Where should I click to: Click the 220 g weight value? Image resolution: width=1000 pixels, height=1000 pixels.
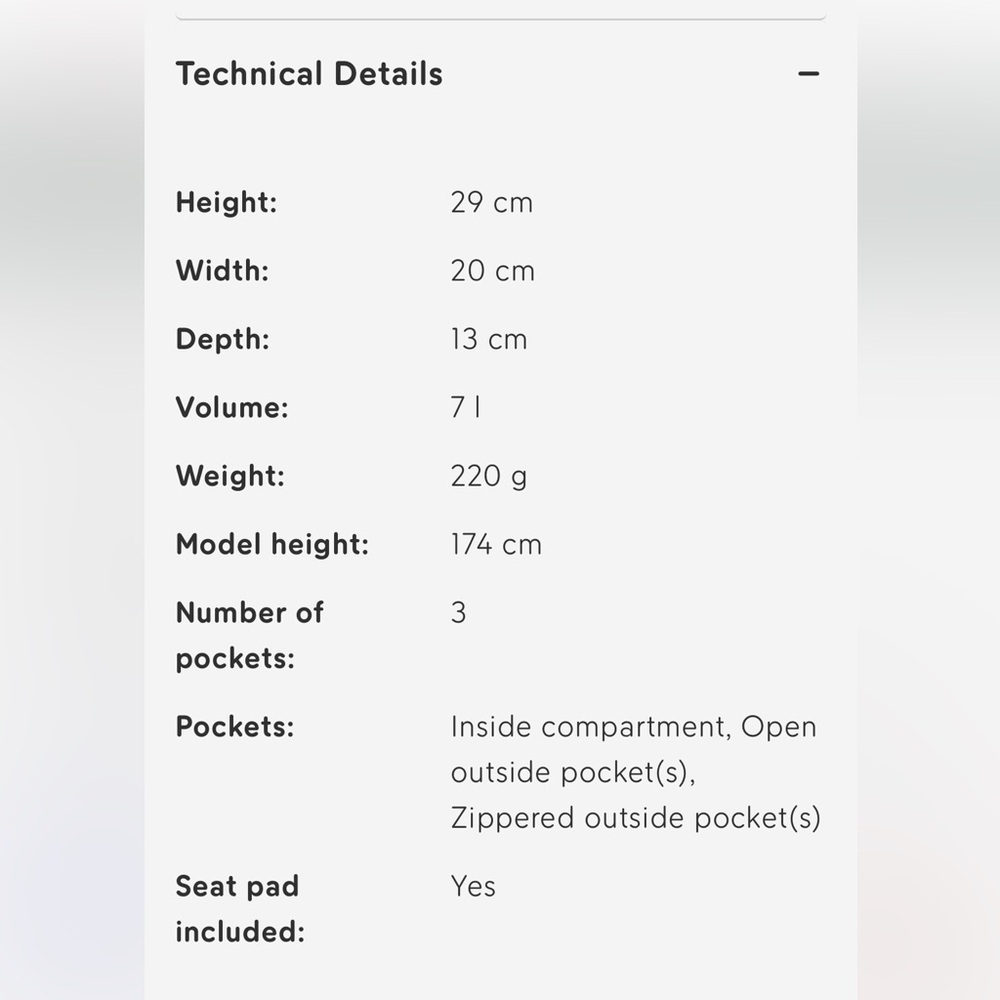[489, 476]
